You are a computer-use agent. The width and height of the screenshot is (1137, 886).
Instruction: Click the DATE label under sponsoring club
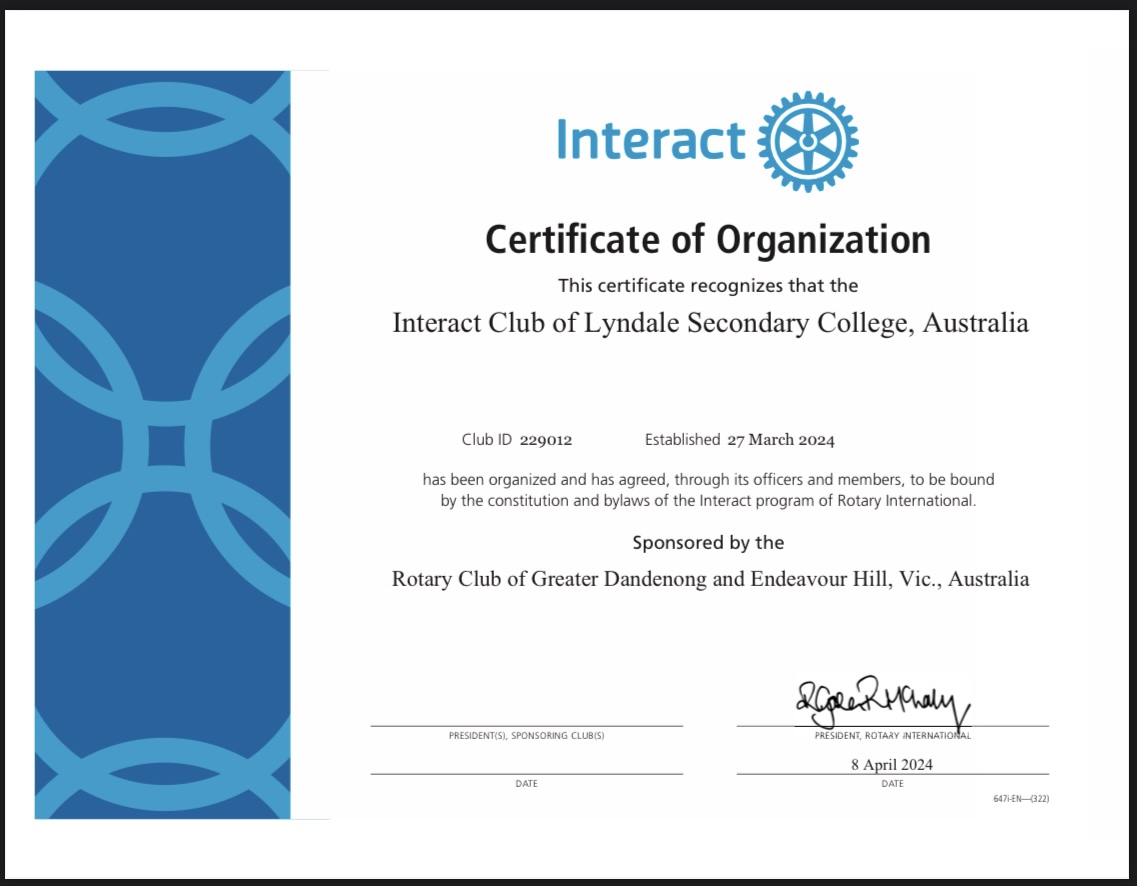pyautogui.click(x=526, y=784)
